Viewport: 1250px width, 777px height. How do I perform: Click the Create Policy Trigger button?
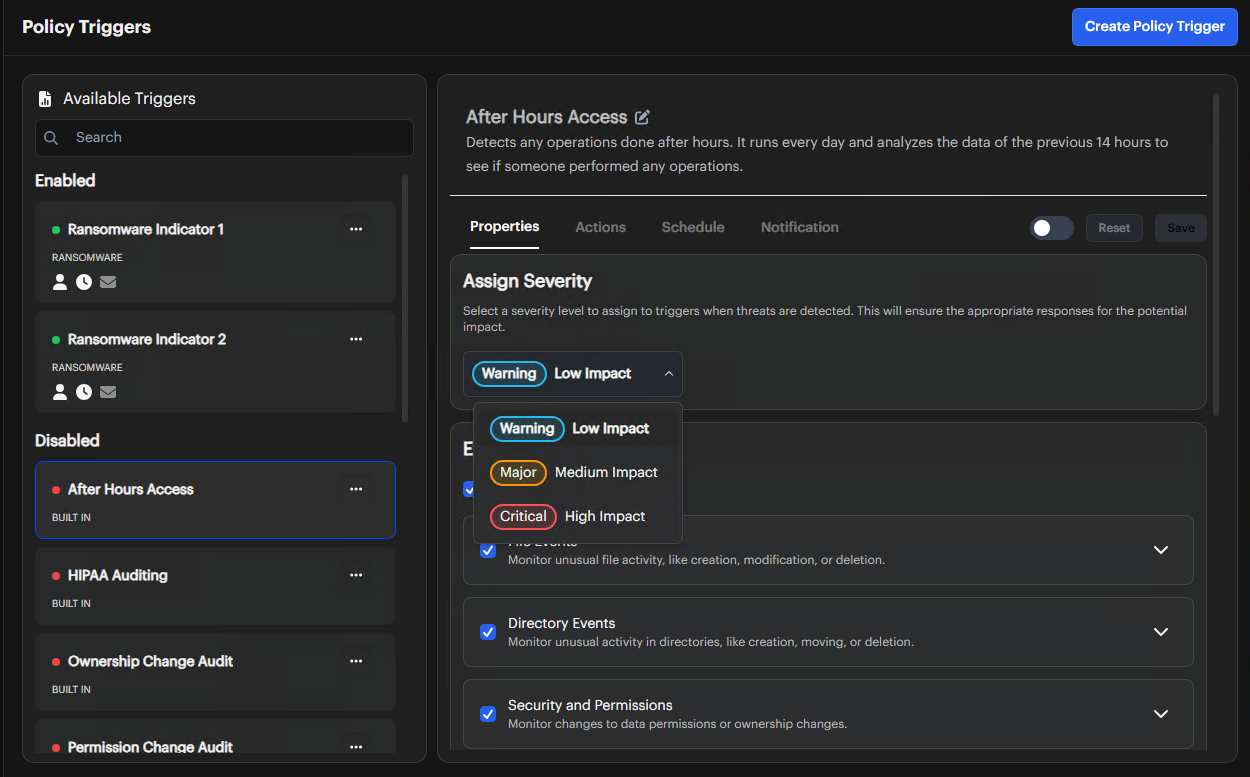coord(1155,27)
